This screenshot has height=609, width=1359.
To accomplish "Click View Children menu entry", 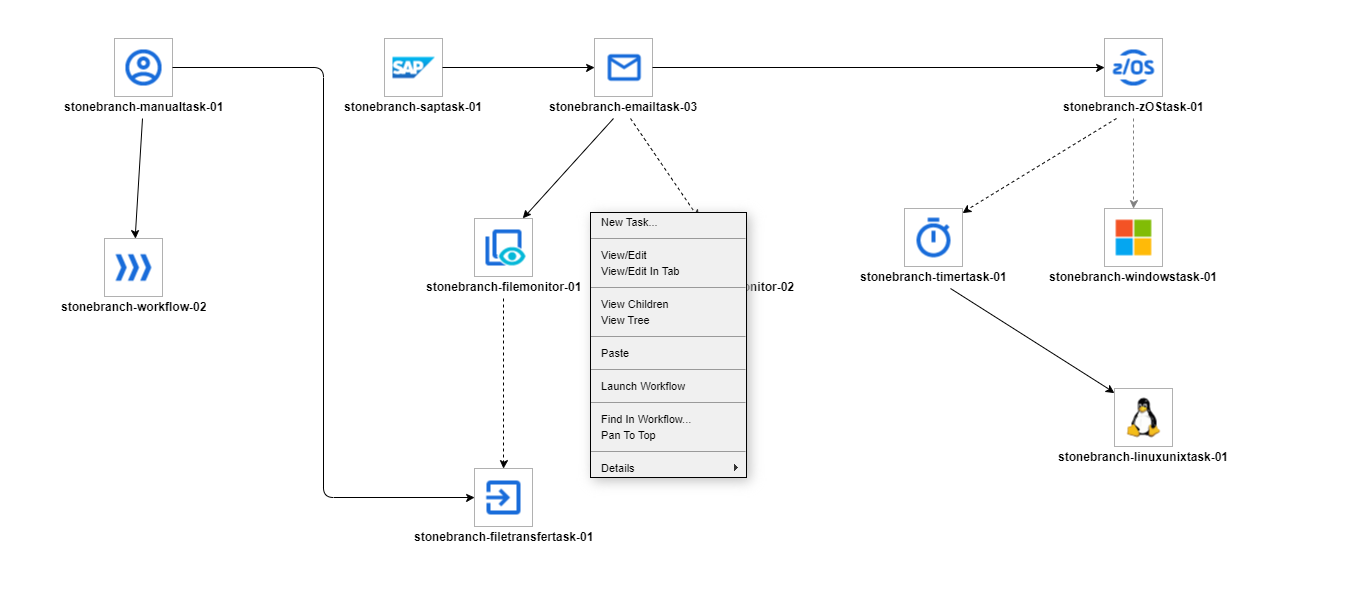I will [x=634, y=304].
